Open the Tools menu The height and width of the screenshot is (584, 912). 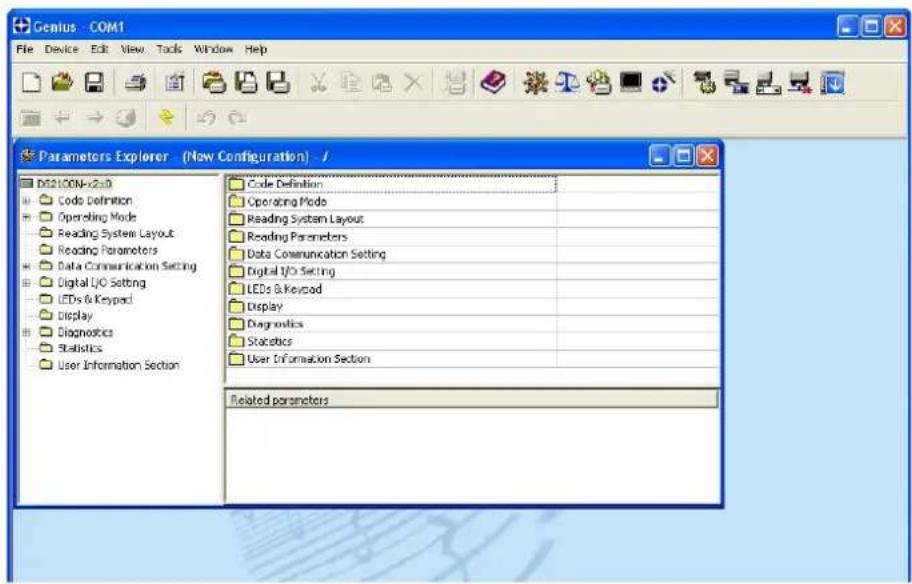(169, 49)
